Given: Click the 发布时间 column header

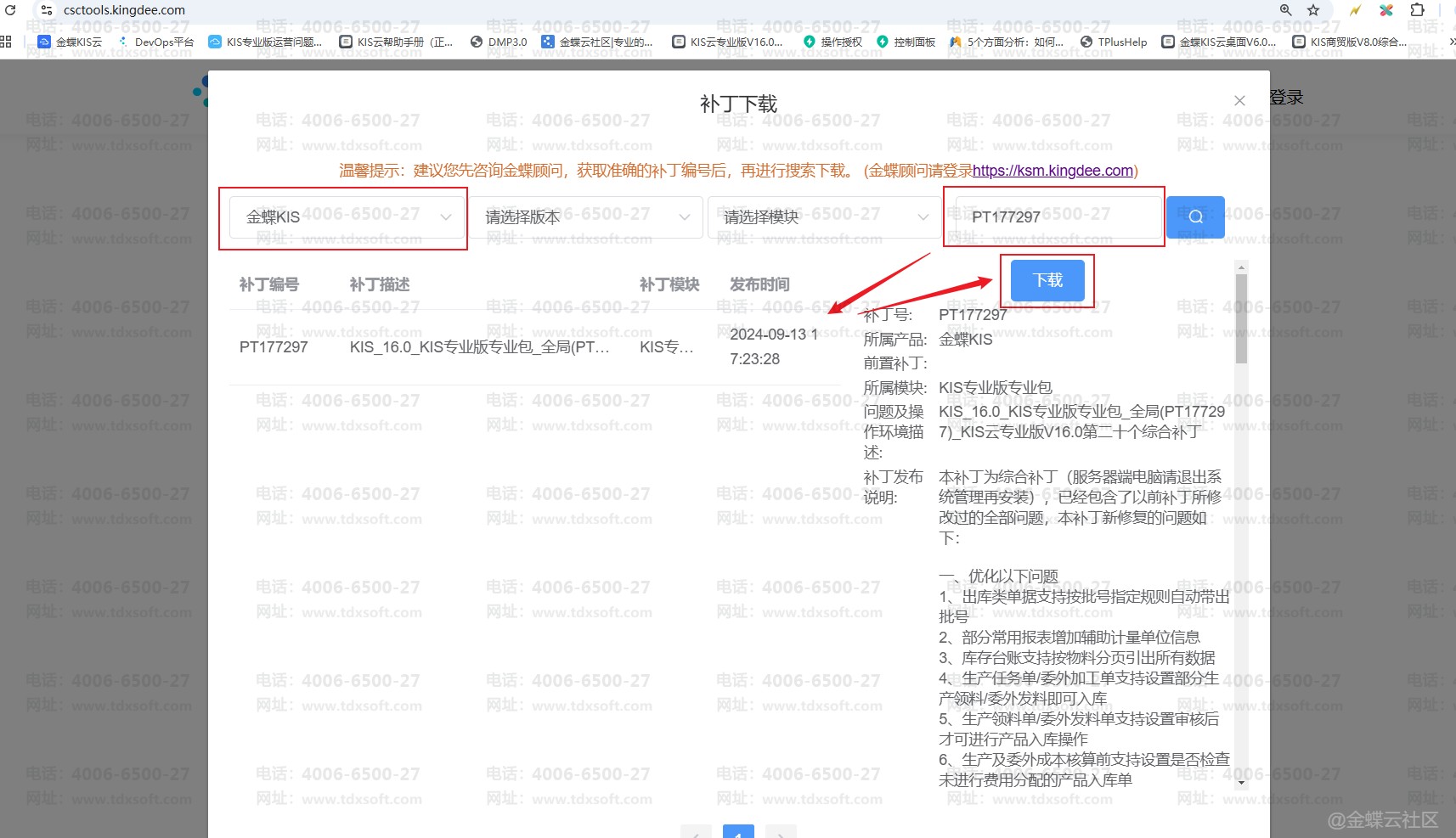Looking at the screenshot, I should [759, 284].
